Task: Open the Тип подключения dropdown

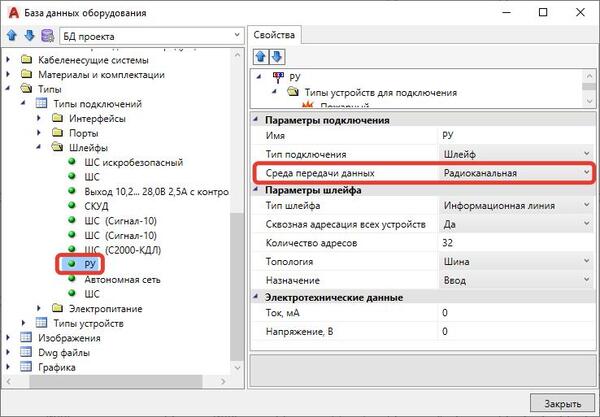Action: 585,154
